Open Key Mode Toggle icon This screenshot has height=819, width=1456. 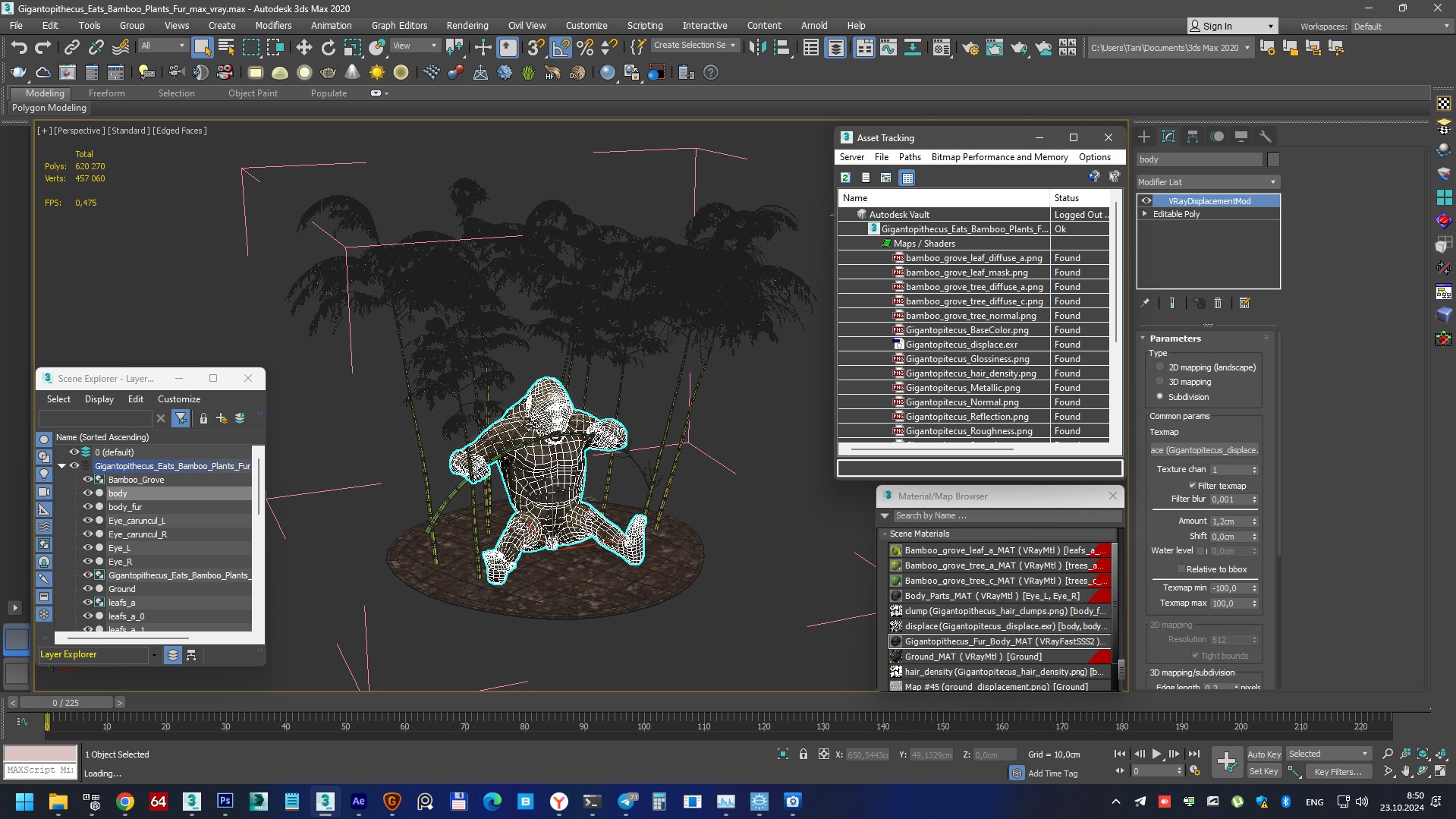(1121, 770)
